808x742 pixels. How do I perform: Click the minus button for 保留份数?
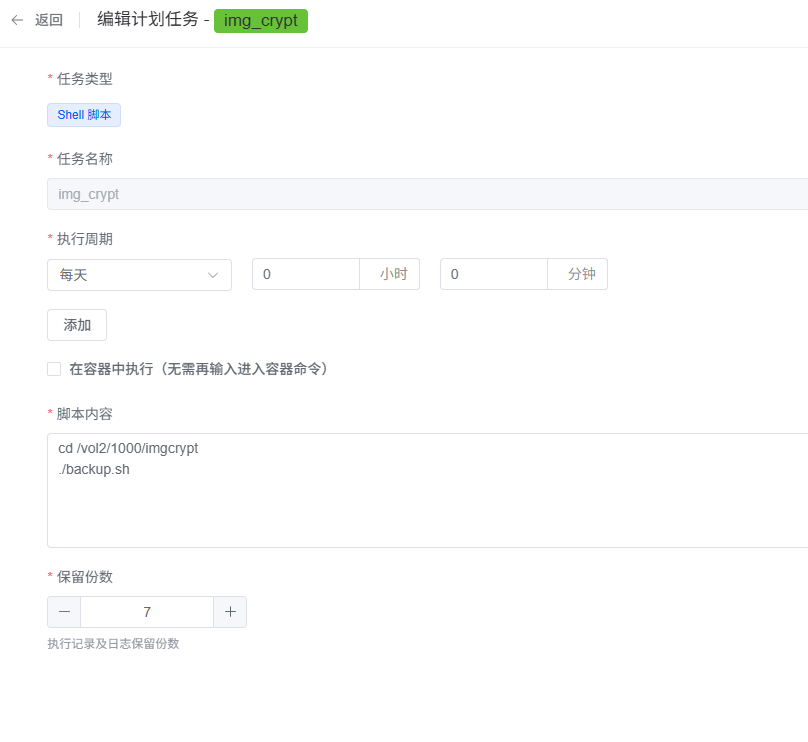[x=64, y=612]
